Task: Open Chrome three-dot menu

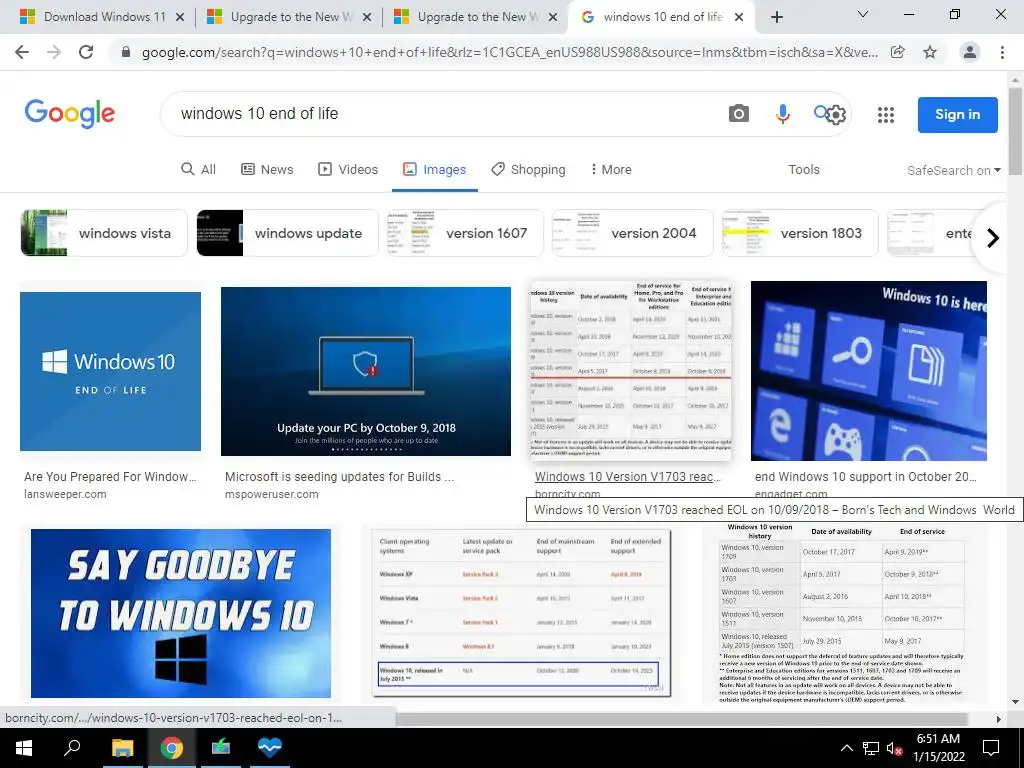Action: 1002,52
